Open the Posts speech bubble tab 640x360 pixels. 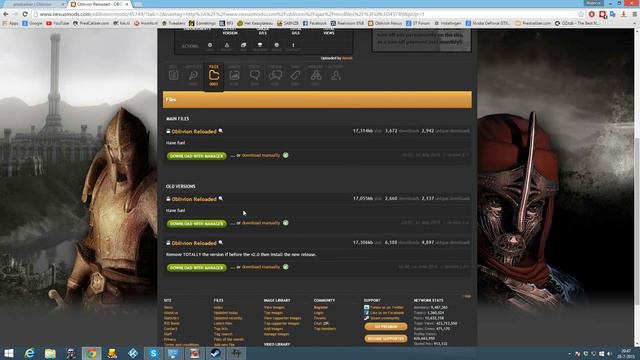pos(254,75)
